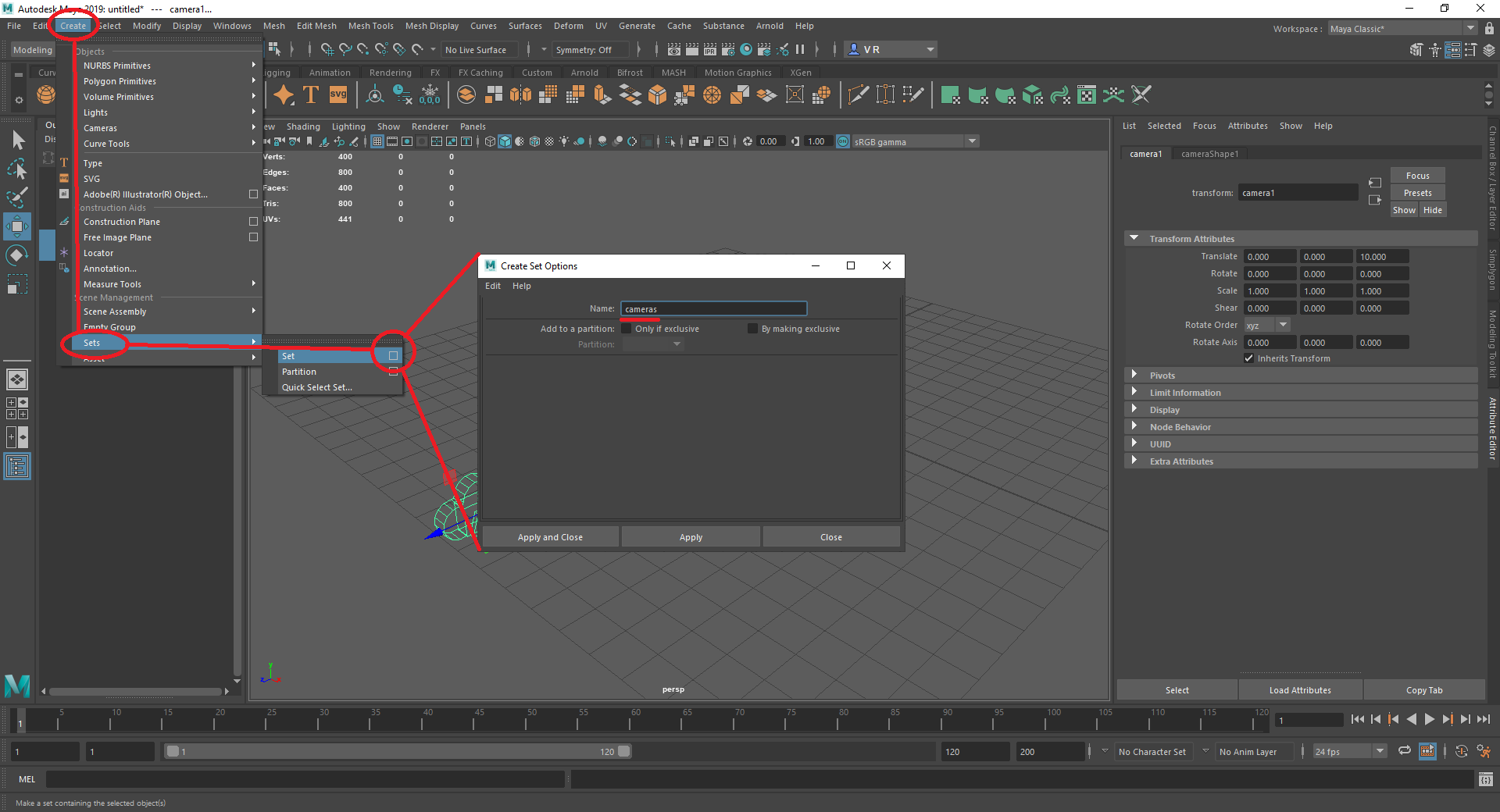
Task: Create an SVG object from the shelf
Action: point(337,94)
